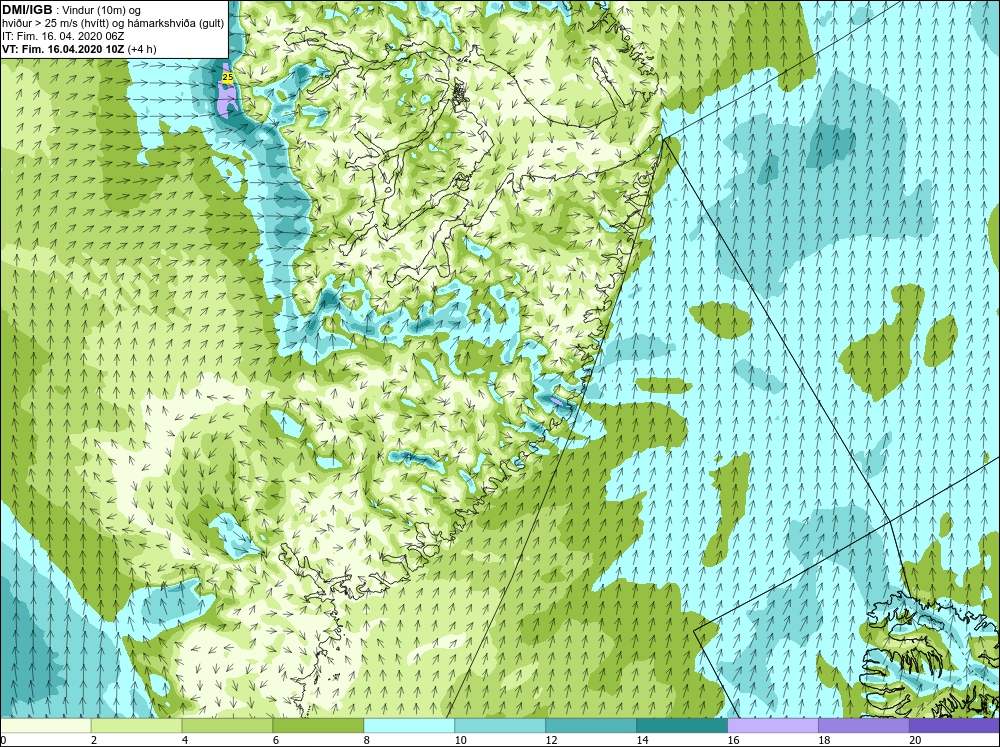This screenshot has width=1000, height=747.
Task: Click the legend scale number 2
Action: click(x=94, y=740)
